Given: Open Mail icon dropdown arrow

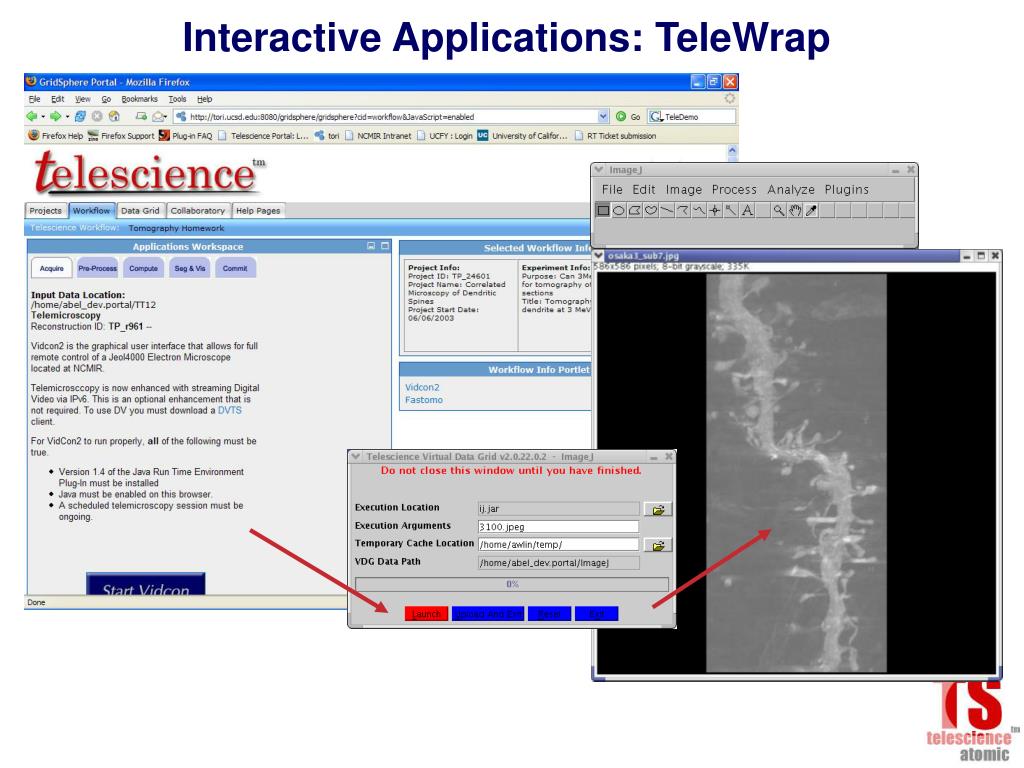Looking at the screenshot, I should click(167, 117).
